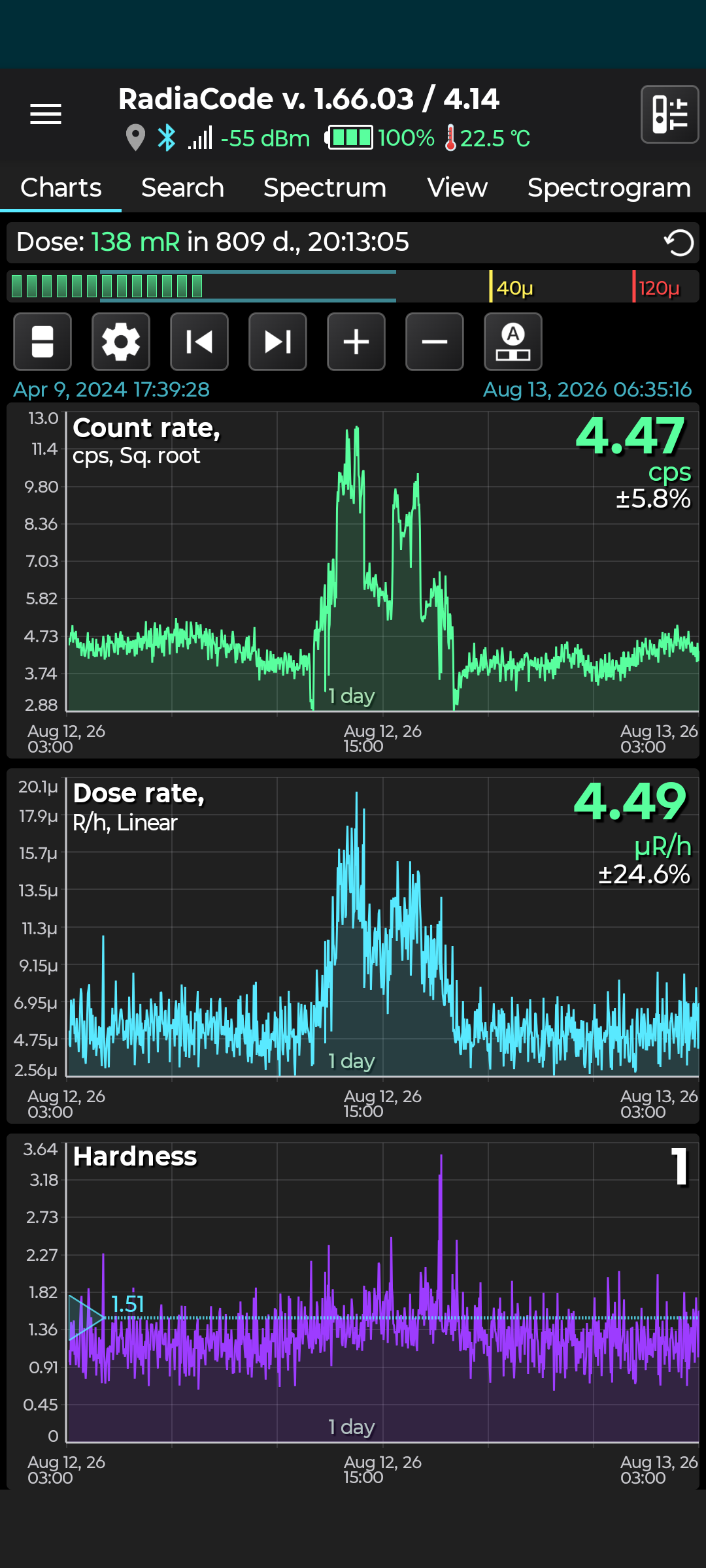The height and width of the screenshot is (1568, 706).
Task: Open the hamburger navigation menu
Action: [x=46, y=114]
